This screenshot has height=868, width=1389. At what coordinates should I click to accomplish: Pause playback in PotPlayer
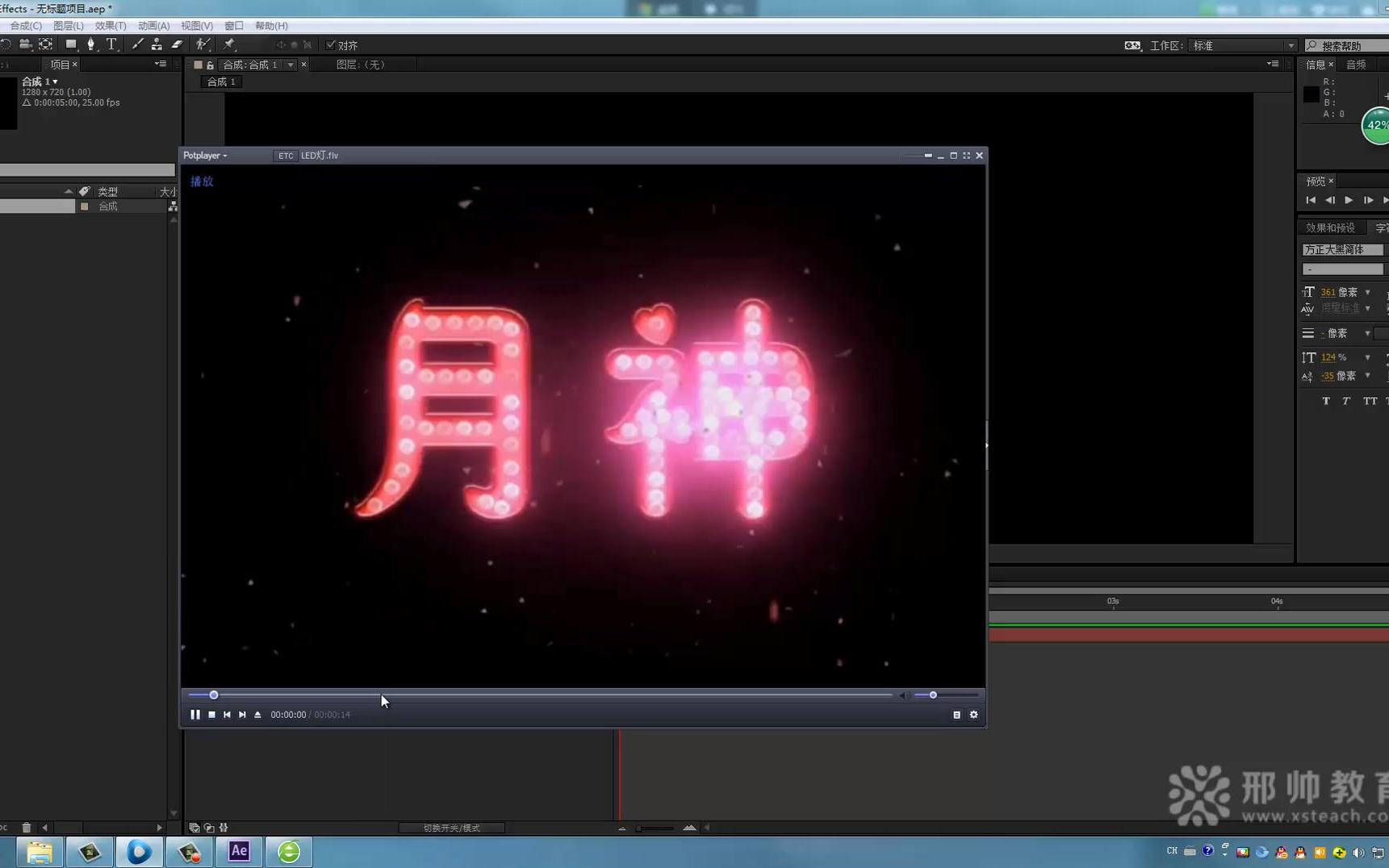(x=195, y=714)
